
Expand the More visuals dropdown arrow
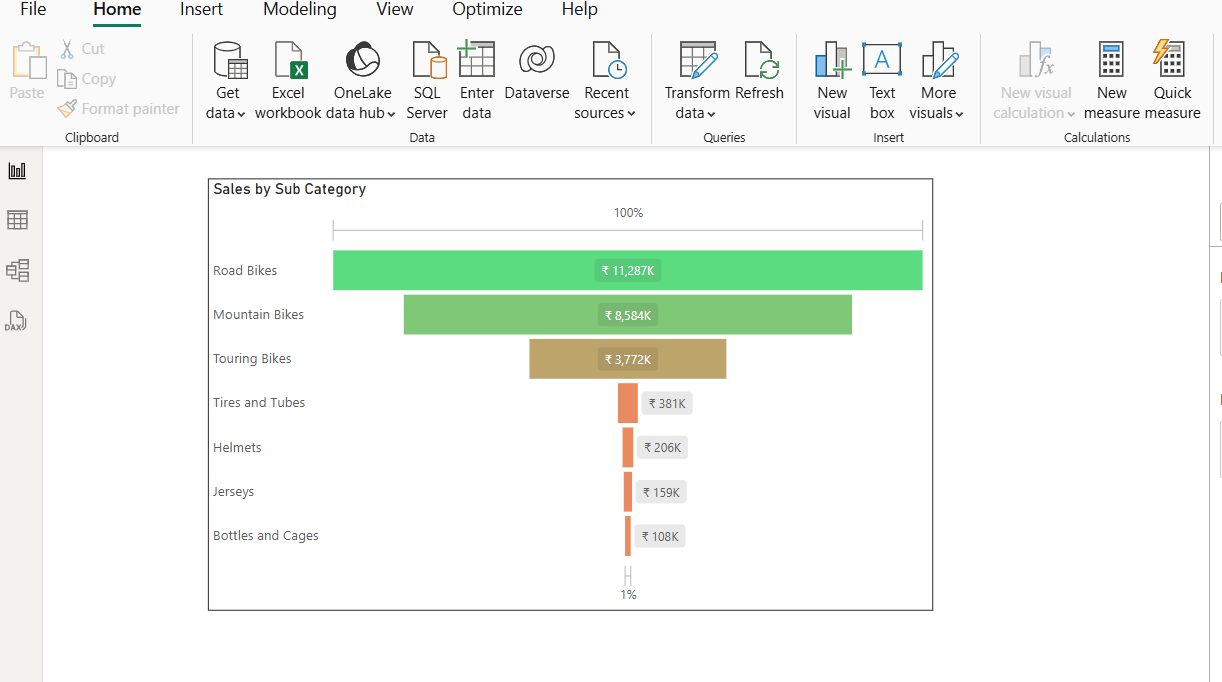pyautogui.click(x=959, y=114)
